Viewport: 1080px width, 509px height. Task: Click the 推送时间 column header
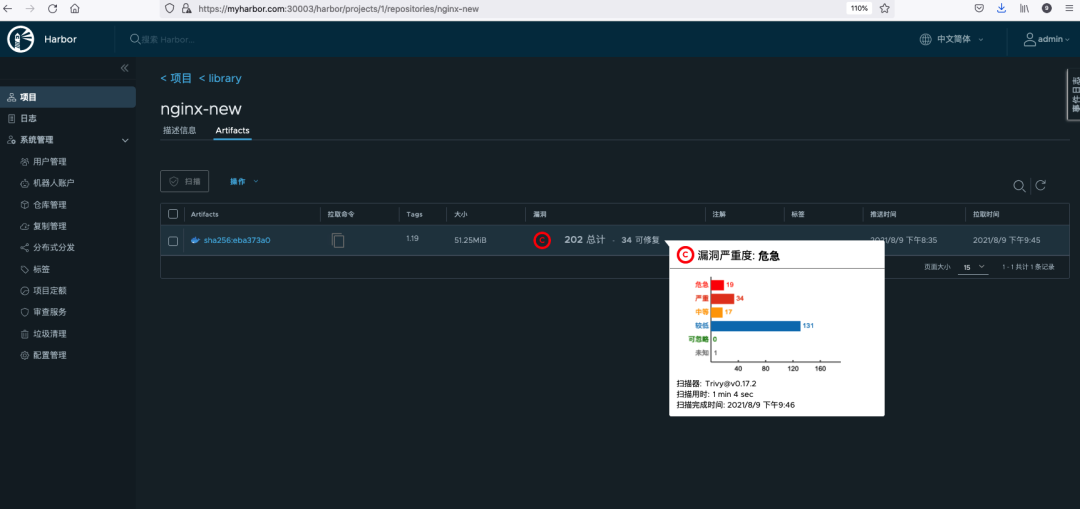[883, 214]
